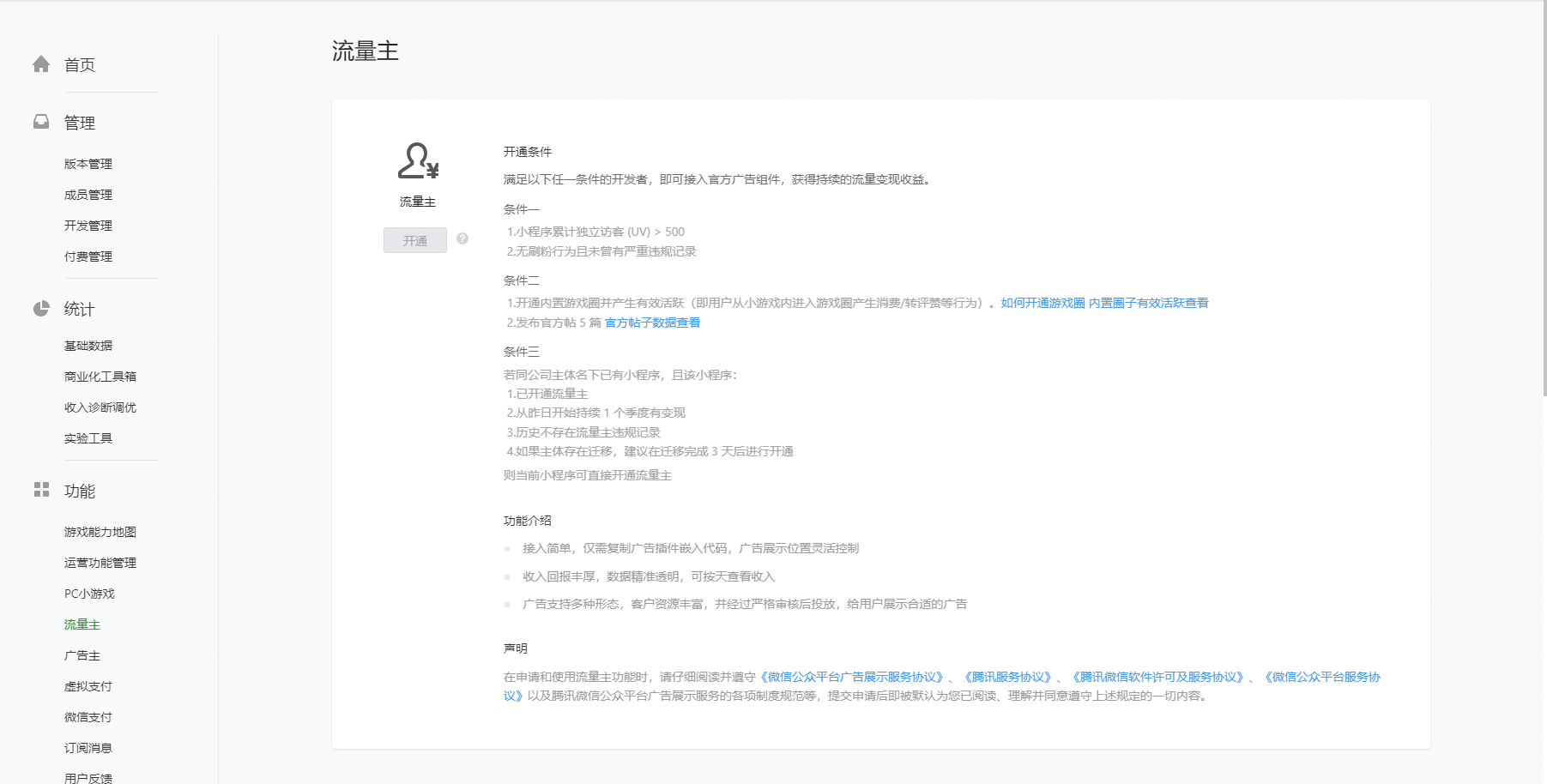Go to 游戏能力地图 menu item
The width and height of the screenshot is (1547, 784).
tap(100, 532)
